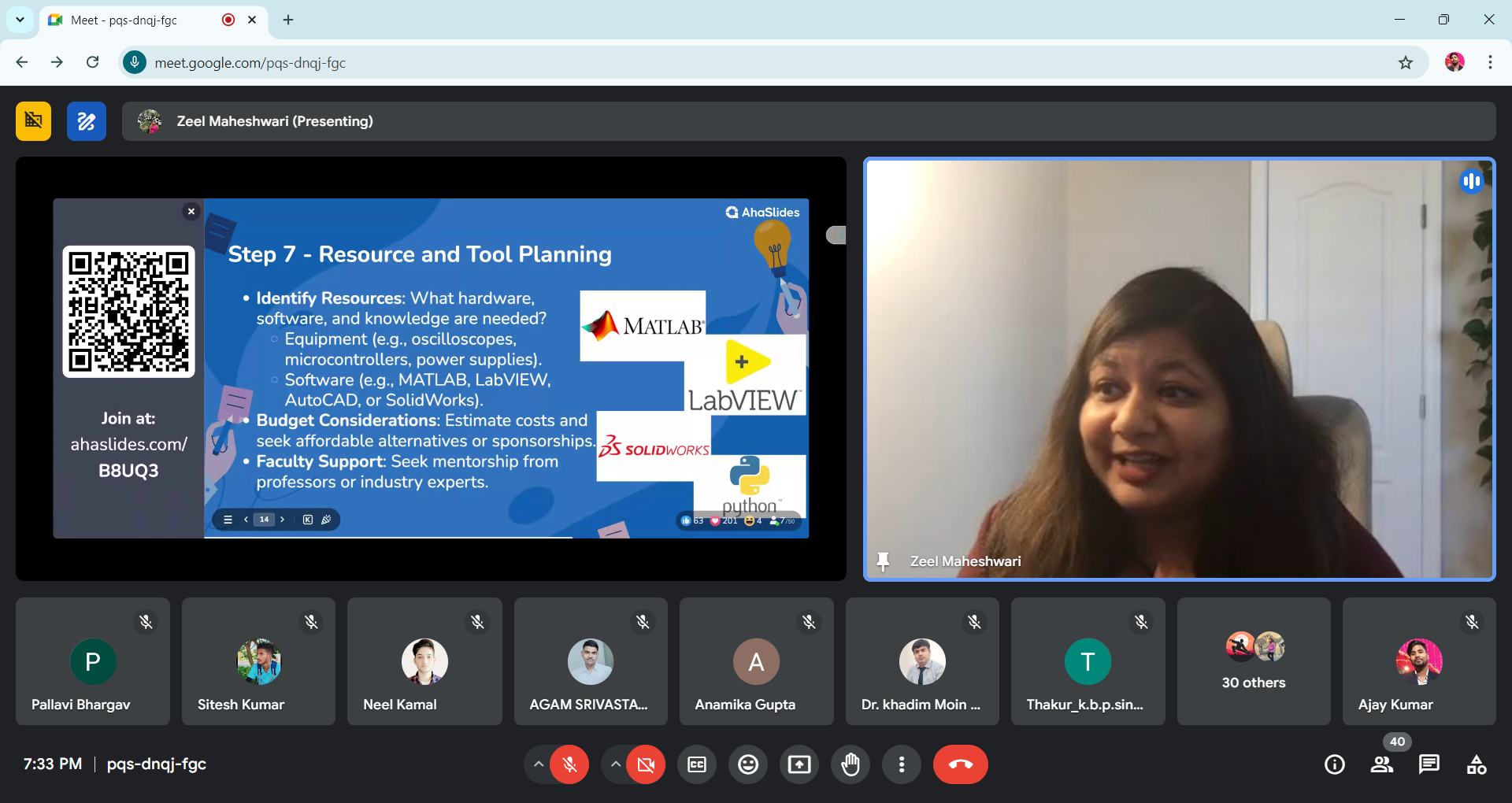Screen dimensions: 1512x803
Task: Open the meeting details info icon
Action: pos(1334,764)
